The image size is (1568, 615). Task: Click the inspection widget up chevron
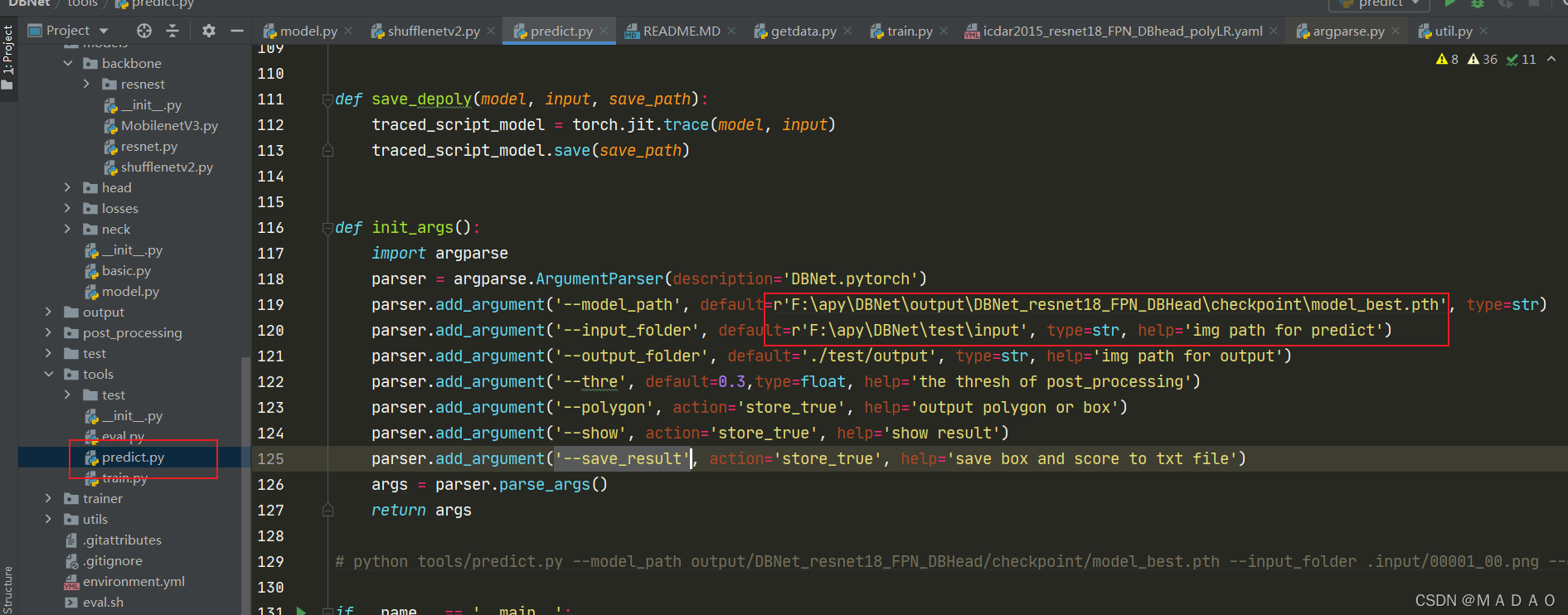click(x=1551, y=59)
